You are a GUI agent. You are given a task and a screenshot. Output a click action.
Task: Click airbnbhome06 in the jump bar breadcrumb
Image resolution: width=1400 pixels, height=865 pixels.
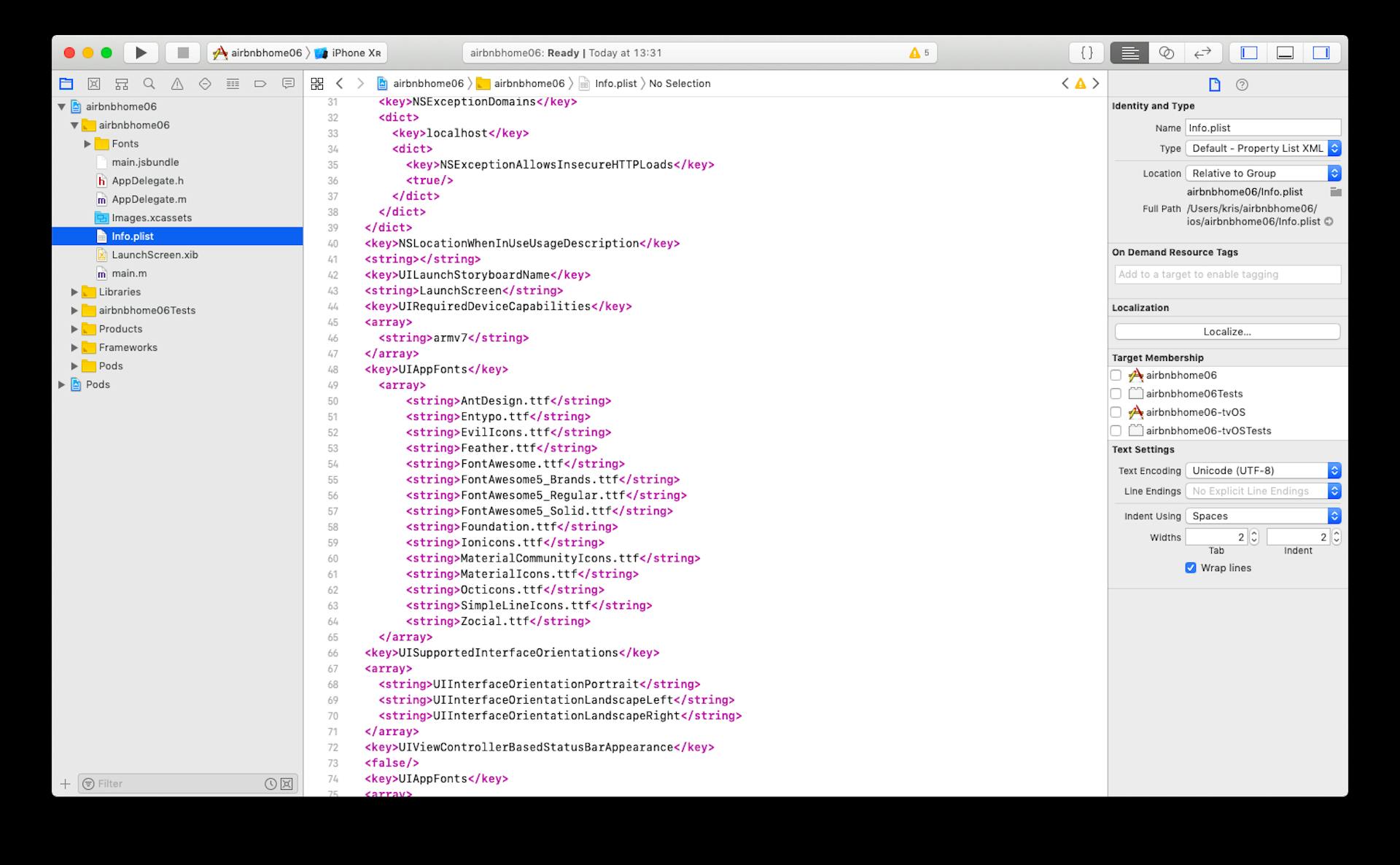pyautogui.click(x=427, y=83)
